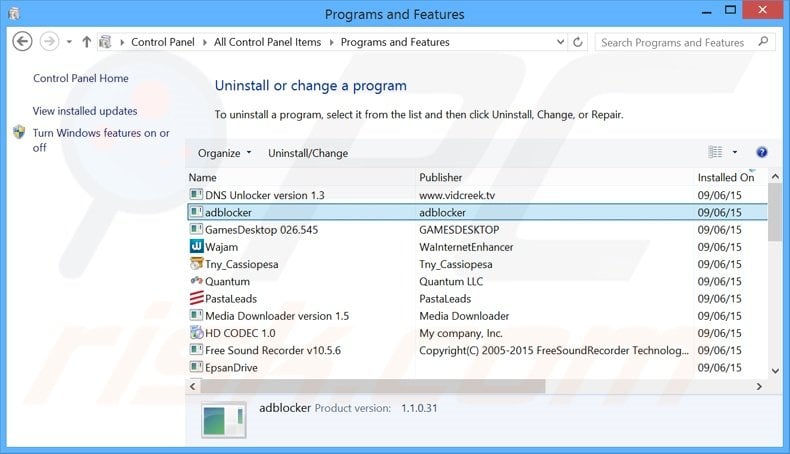
Task: Click the vertical scrollbar thumb
Action: pyautogui.click(x=775, y=212)
